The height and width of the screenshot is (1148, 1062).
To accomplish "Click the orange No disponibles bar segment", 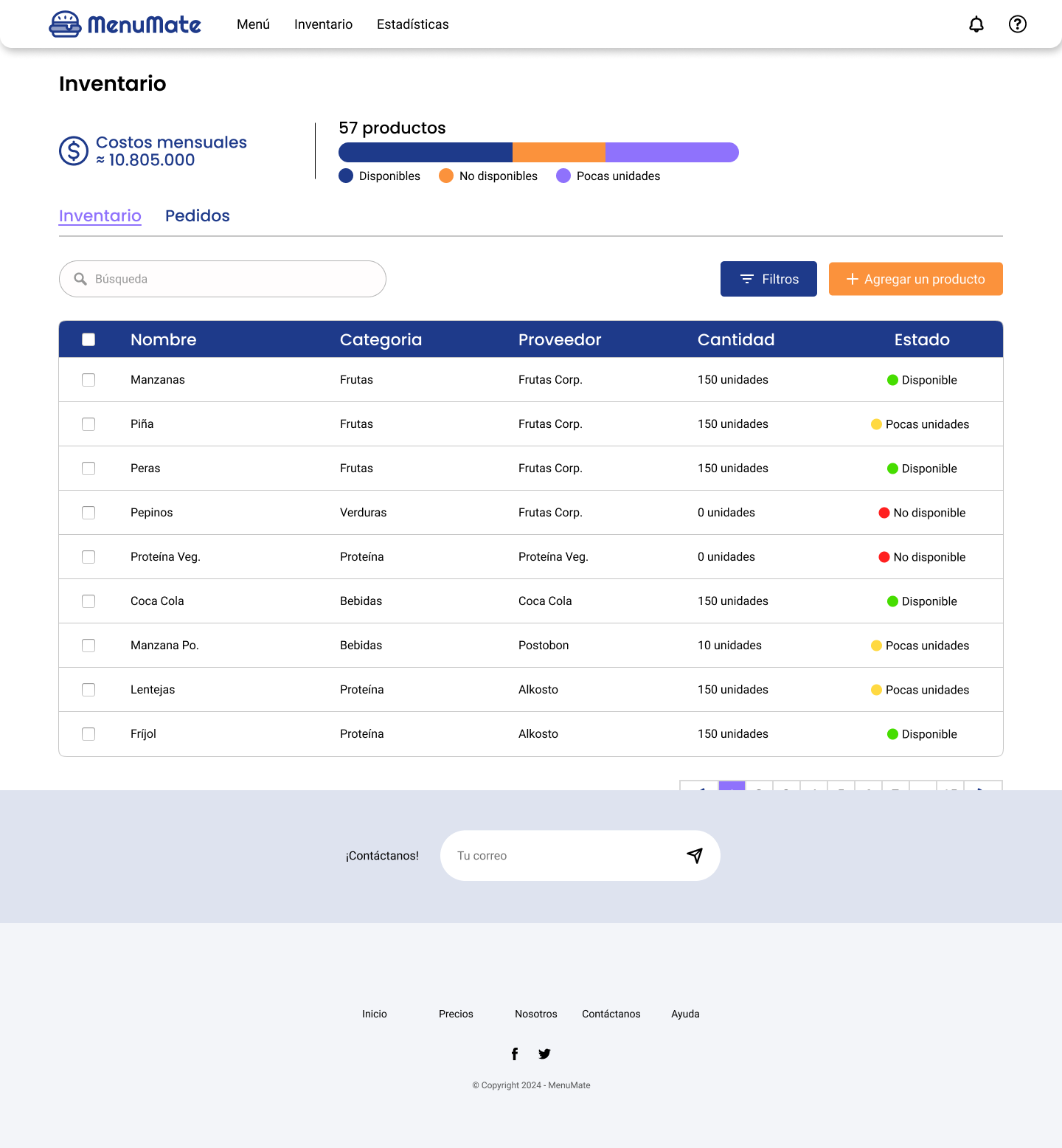I will (558, 152).
